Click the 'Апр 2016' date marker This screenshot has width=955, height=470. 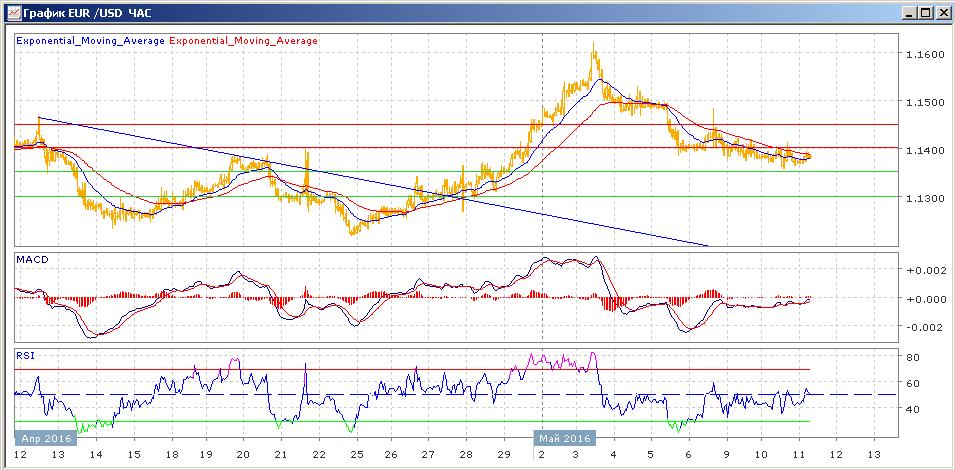point(44,438)
